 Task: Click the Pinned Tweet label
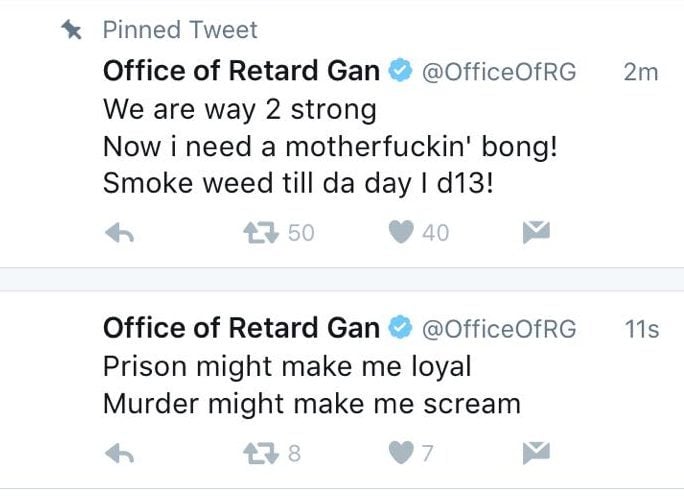coord(180,30)
